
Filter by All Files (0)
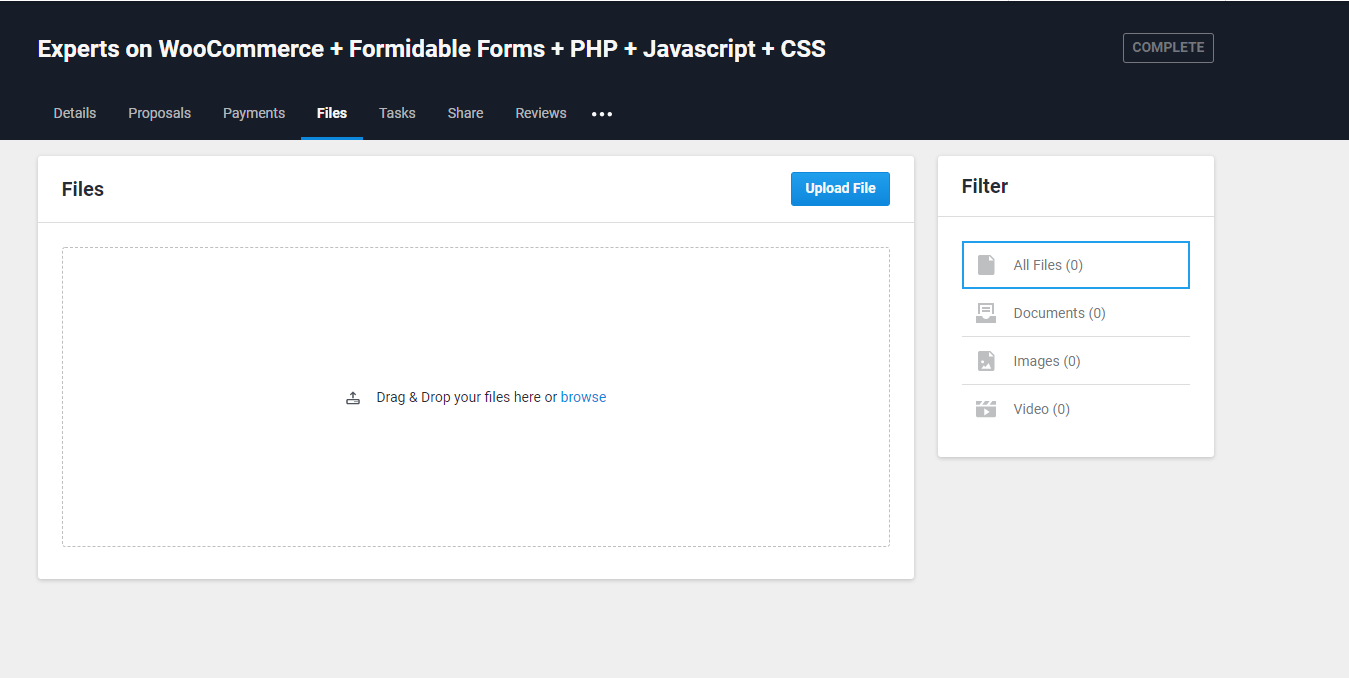1048,265
